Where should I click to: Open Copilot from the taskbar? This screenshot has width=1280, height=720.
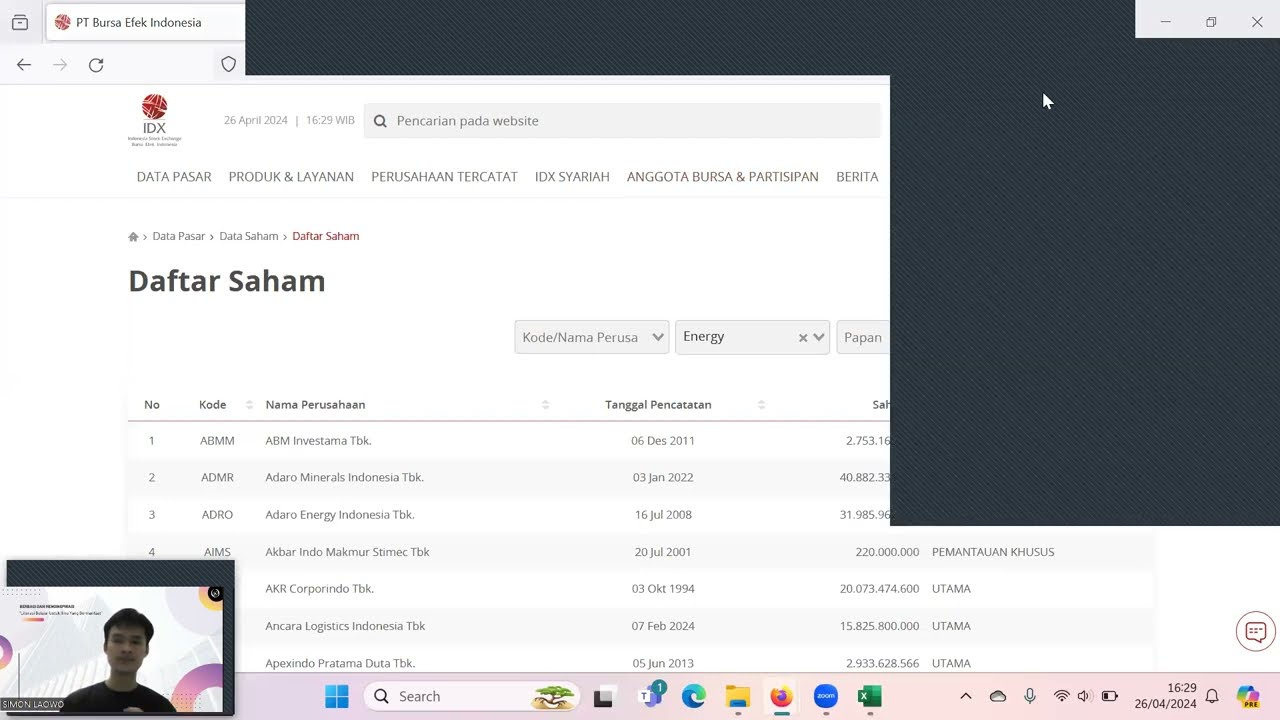click(x=1248, y=697)
